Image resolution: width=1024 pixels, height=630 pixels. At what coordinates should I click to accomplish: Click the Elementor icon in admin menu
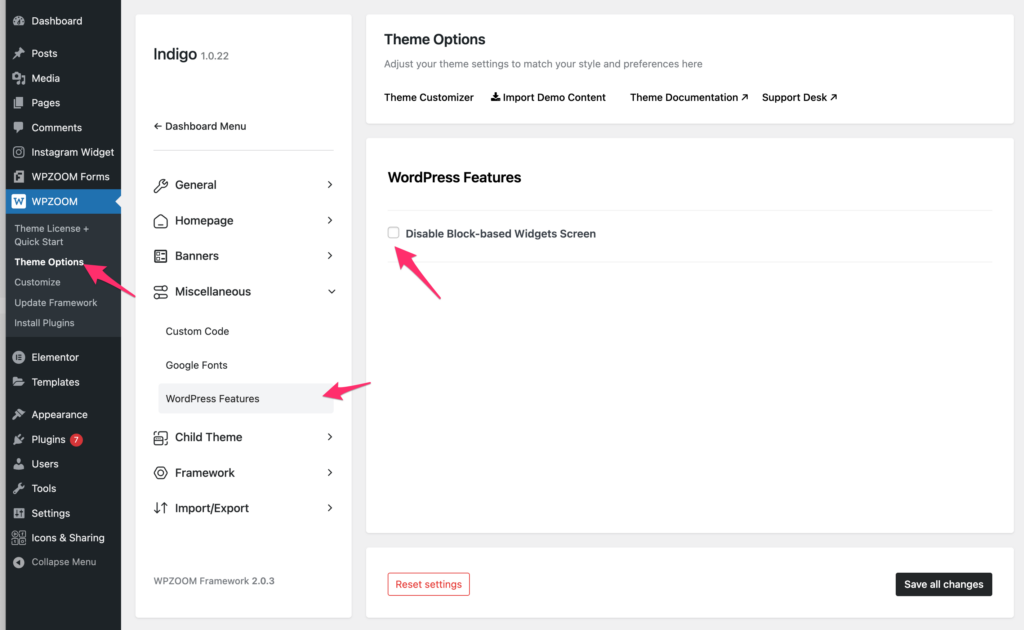(x=18, y=357)
